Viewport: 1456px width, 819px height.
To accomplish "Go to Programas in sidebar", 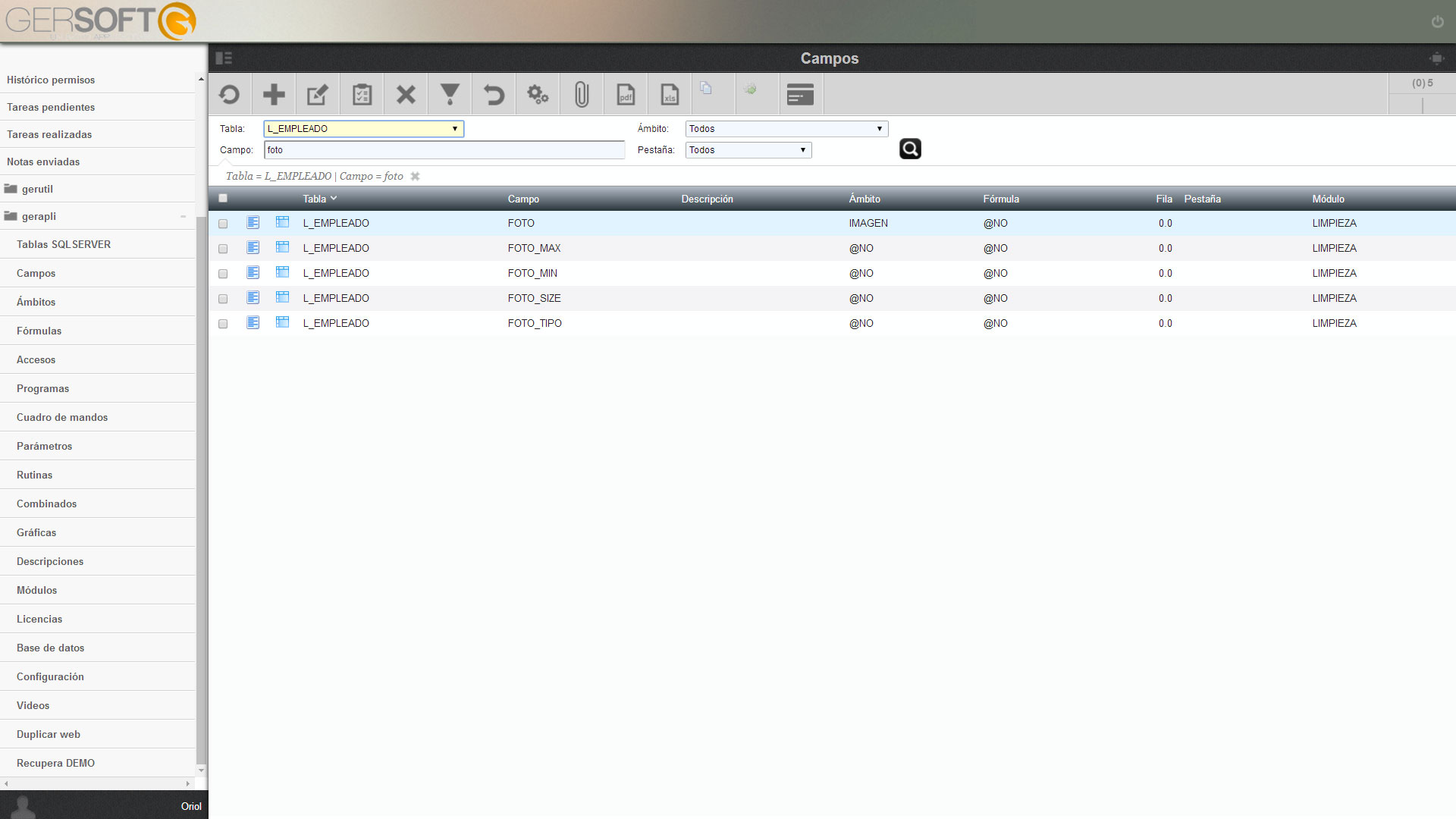I will (97, 388).
